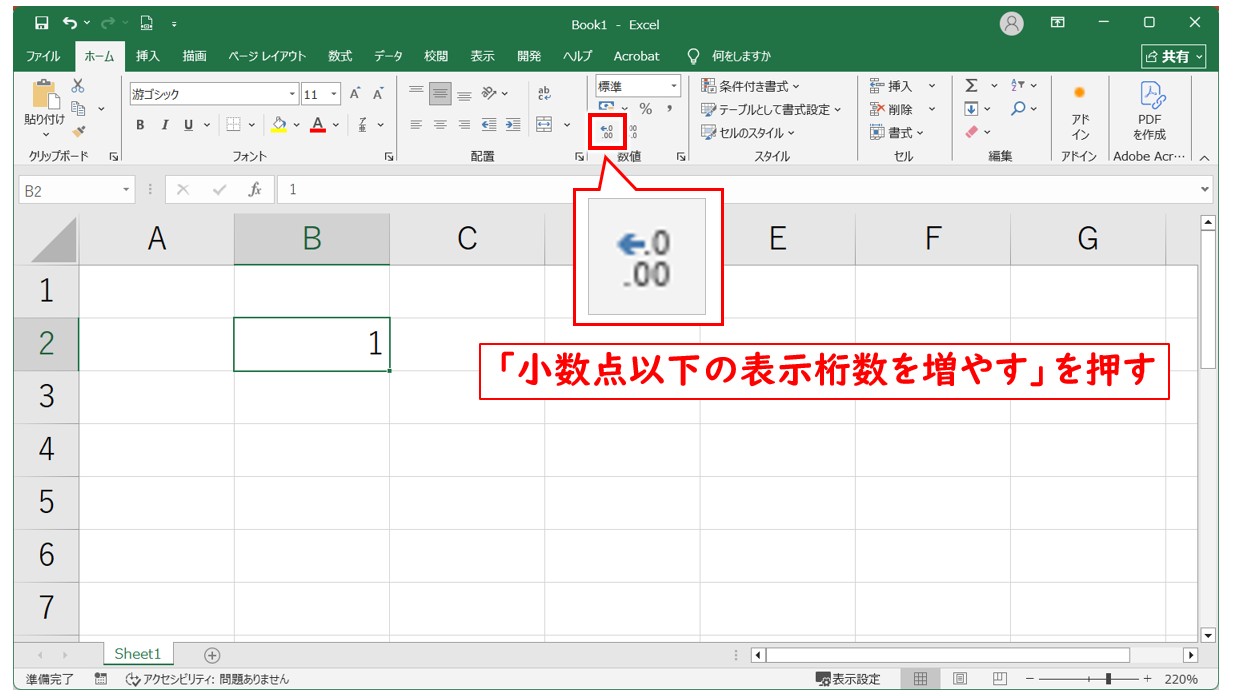Toggle align right
The height and width of the screenshot is (698, 1233).
pos(464,125)
